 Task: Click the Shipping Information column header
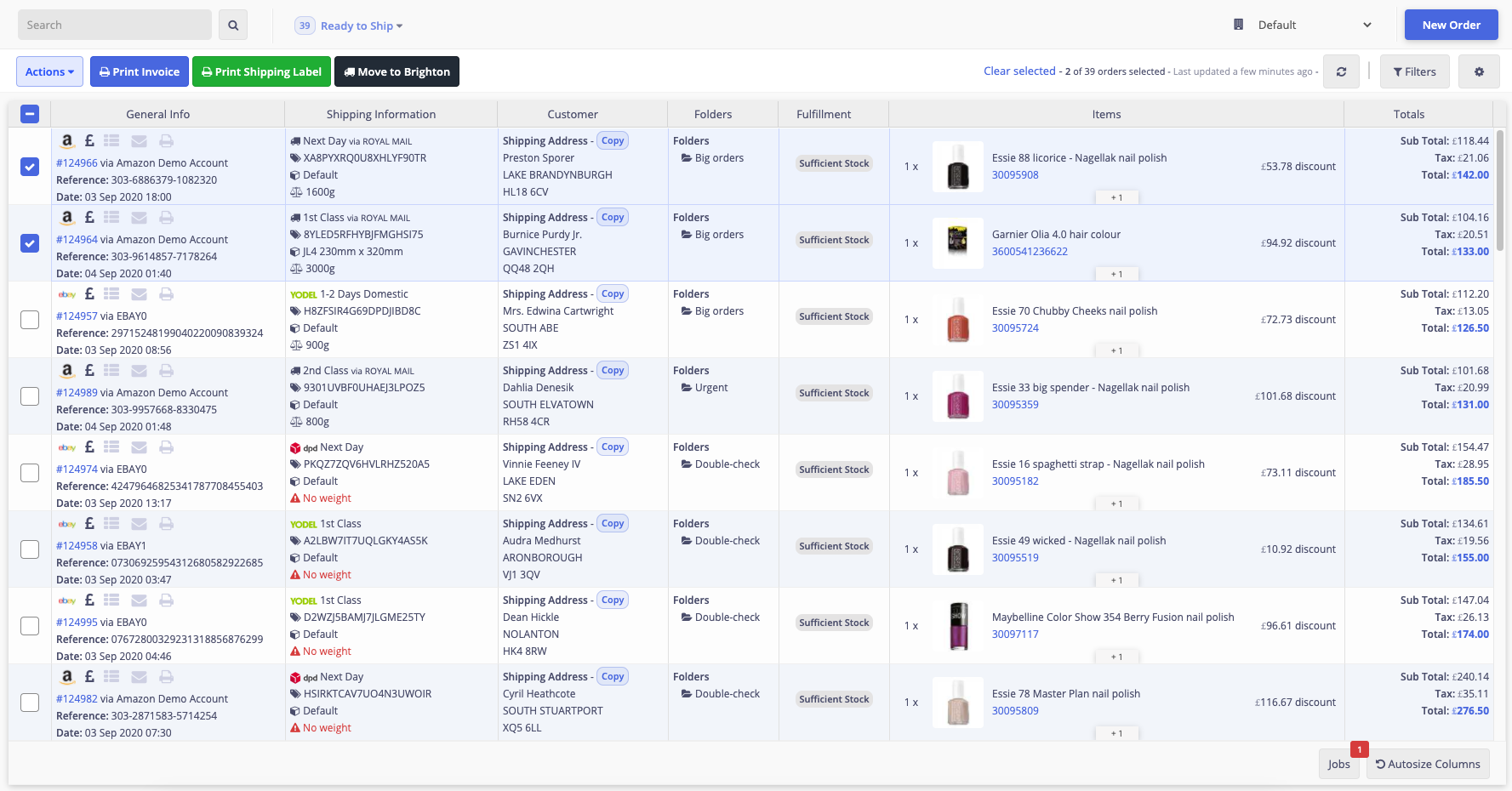click(x=381, y=114)
